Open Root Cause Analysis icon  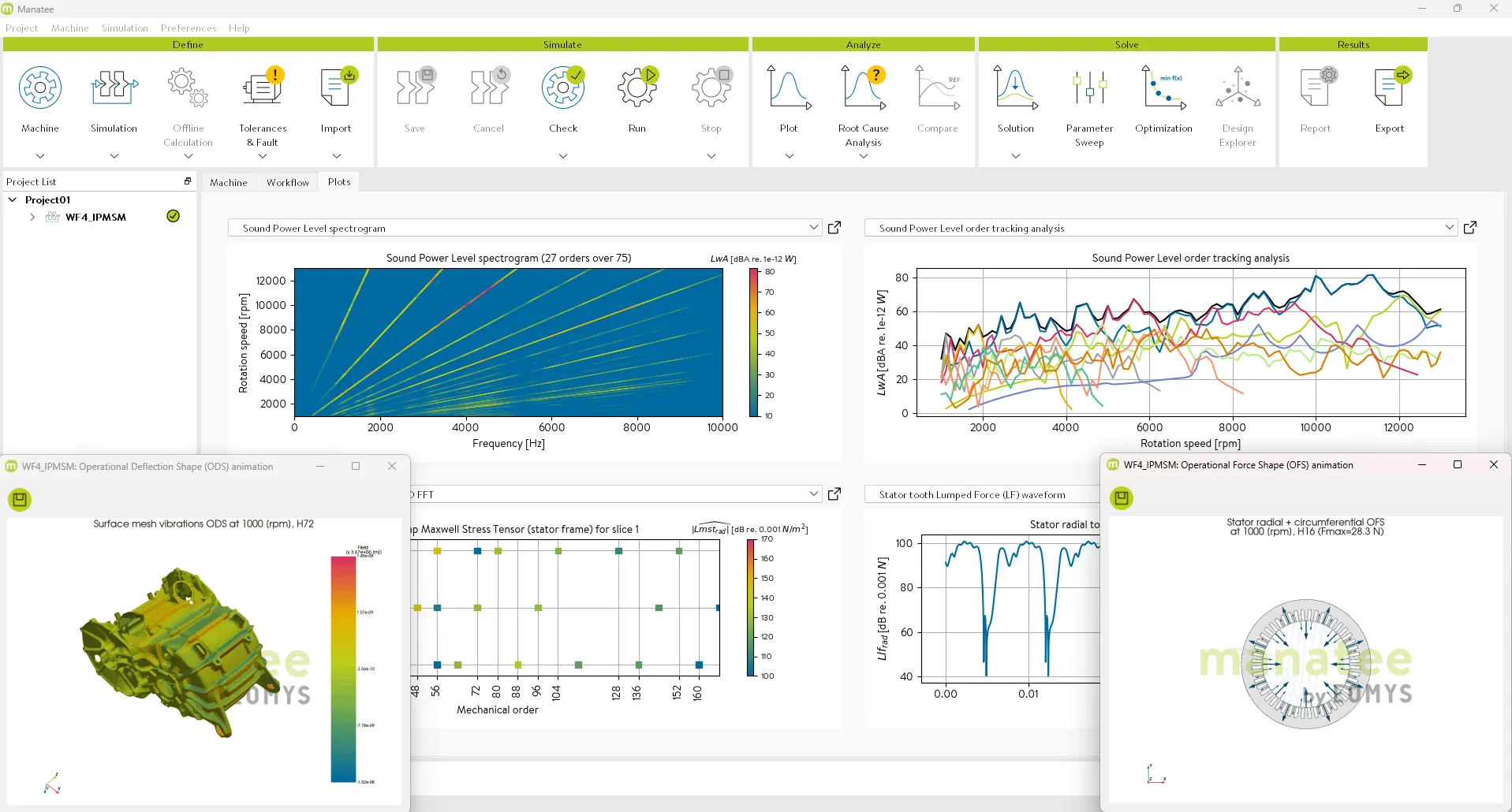coord(864,88)
